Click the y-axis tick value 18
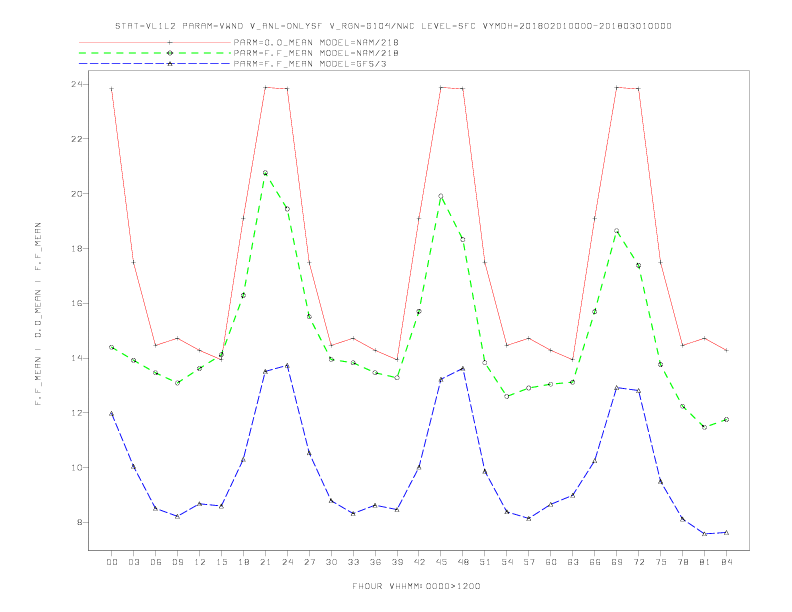 pyautogui.click(x=77, y=248)
